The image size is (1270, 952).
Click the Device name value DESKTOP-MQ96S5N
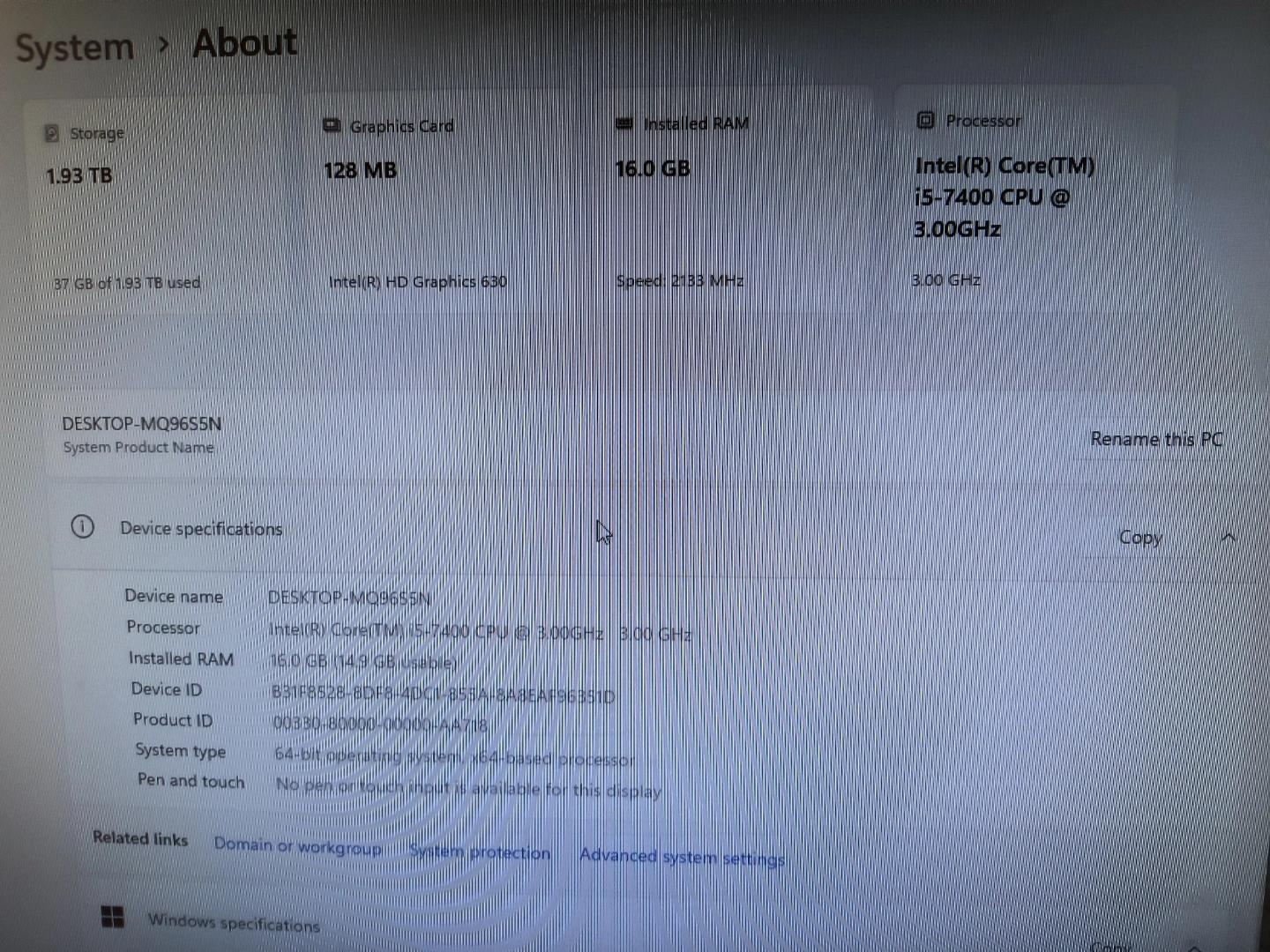coord(349,599)
